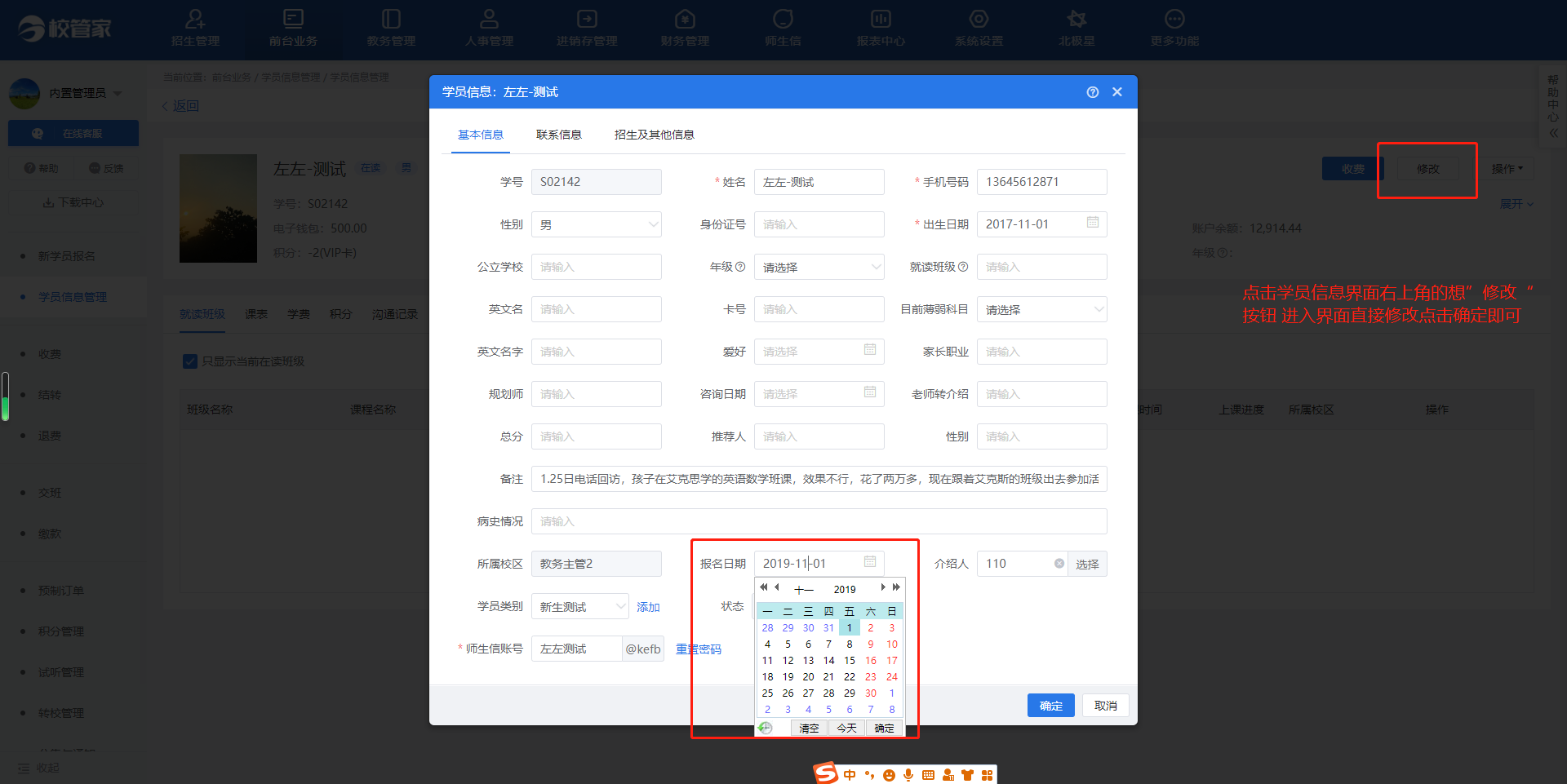
Task: Click the 就读班级 help tooltip icon
Action: pos(963,267)
